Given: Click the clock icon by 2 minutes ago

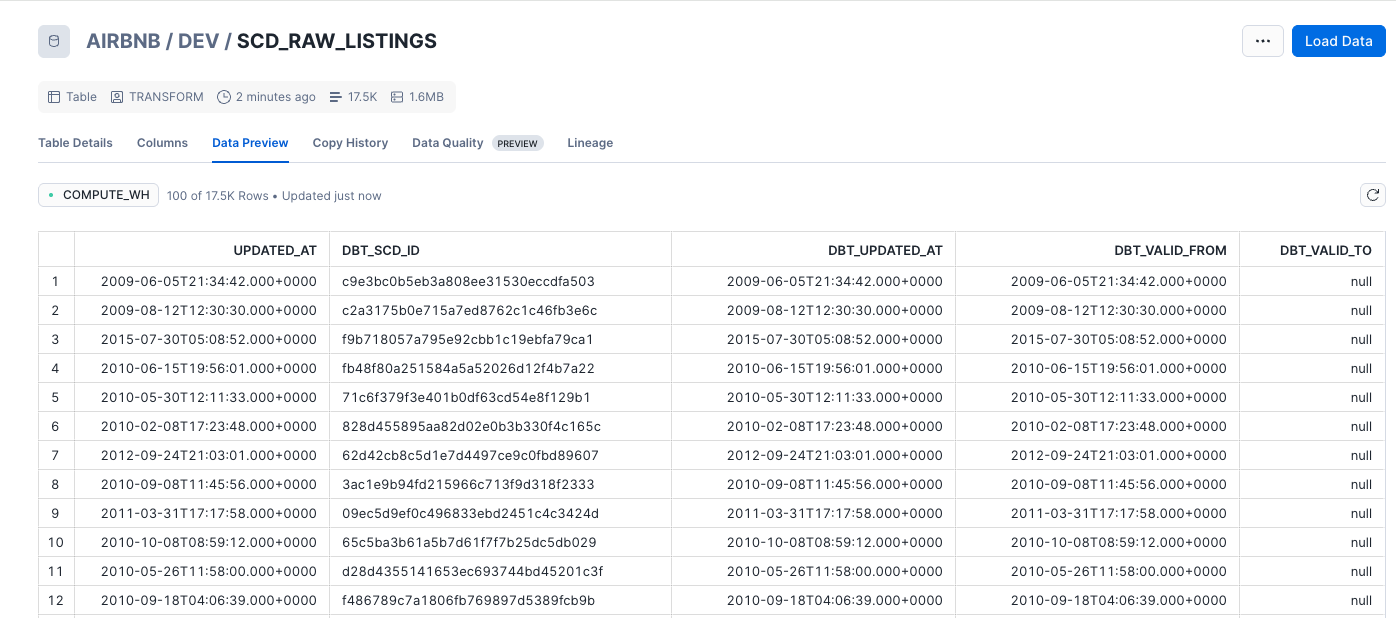Looking at the screenshot, I should 224,97.
